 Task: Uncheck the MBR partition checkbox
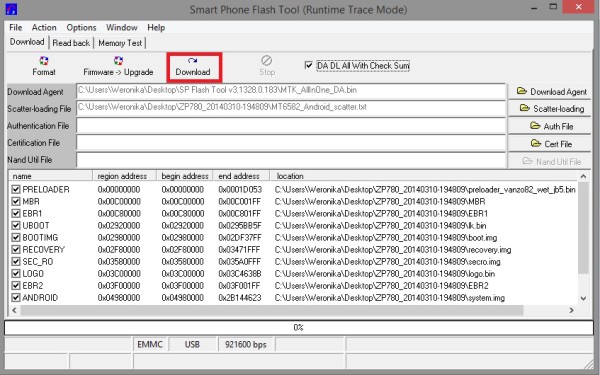pyautogui.click(x=16, y=201)
